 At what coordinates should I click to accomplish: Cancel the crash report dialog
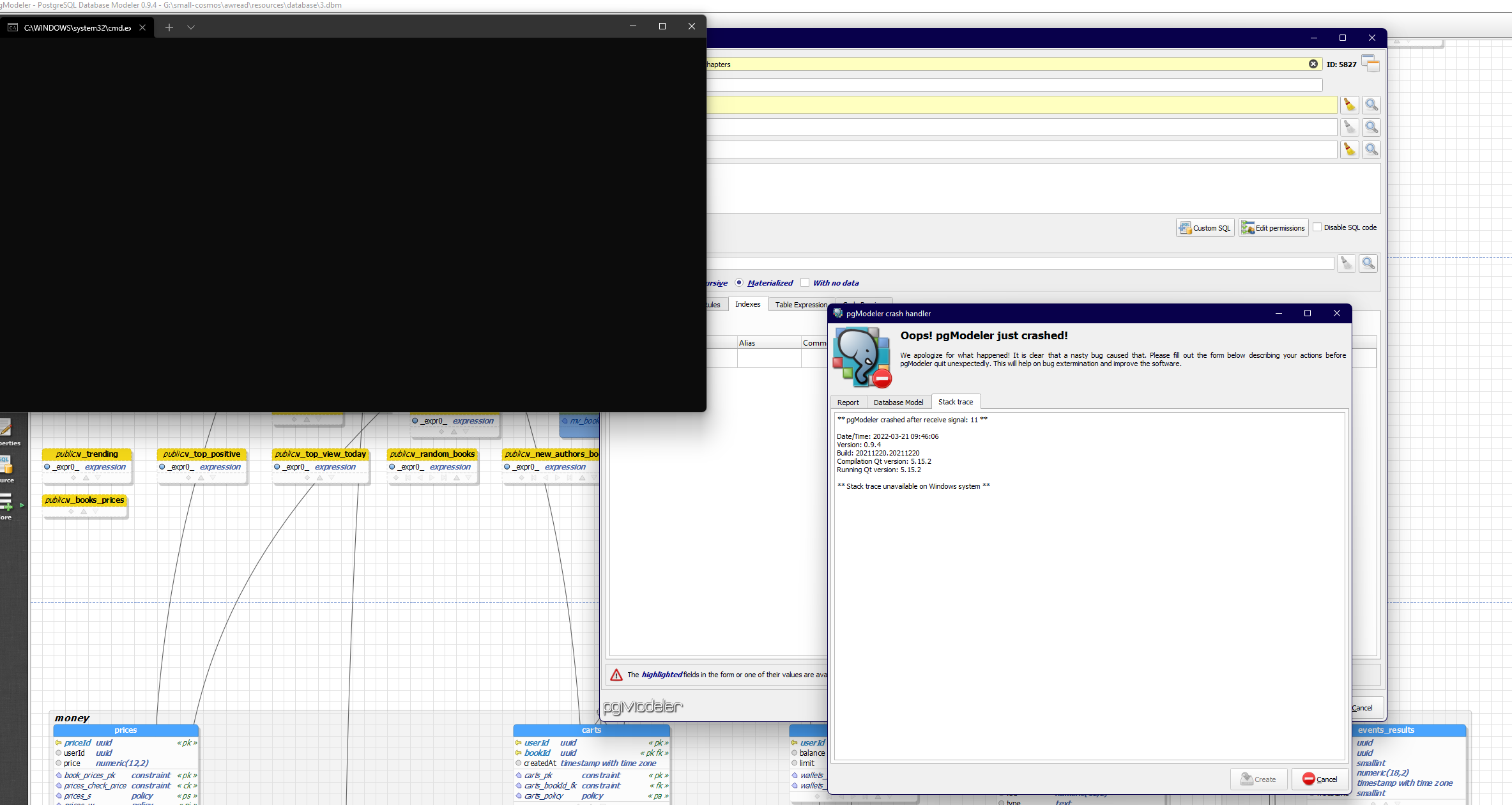(x=1320, y=779)
